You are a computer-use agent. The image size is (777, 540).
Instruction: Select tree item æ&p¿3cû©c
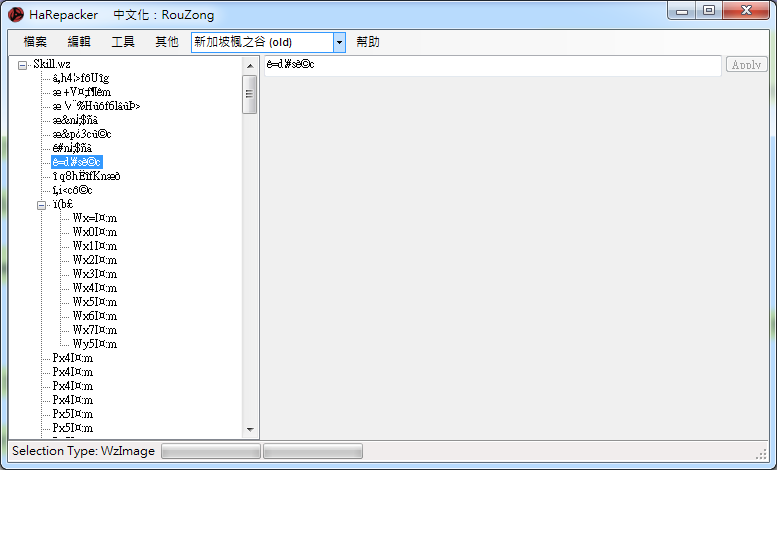coord(82,134)
